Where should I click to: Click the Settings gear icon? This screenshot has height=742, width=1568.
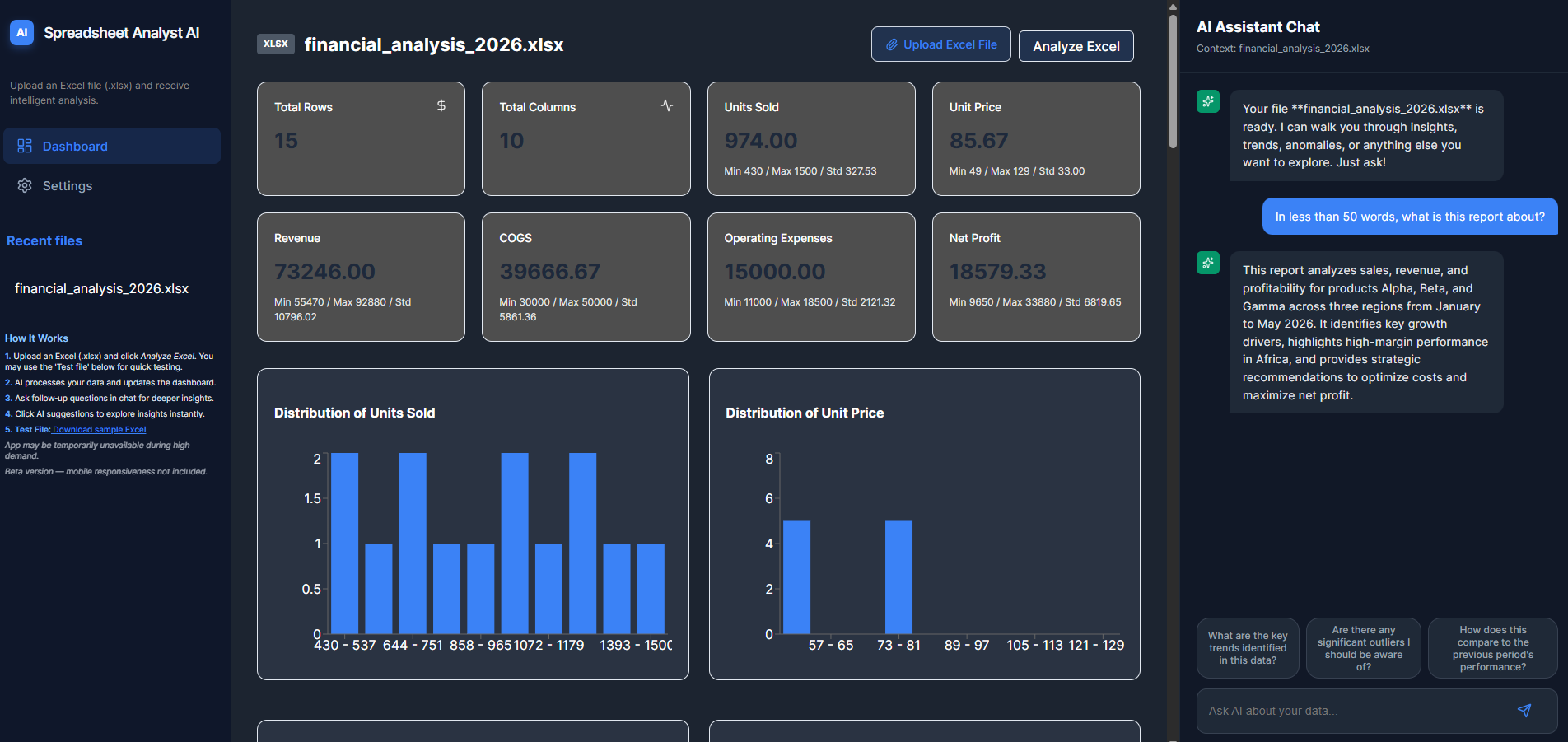[x=25, y=185]
